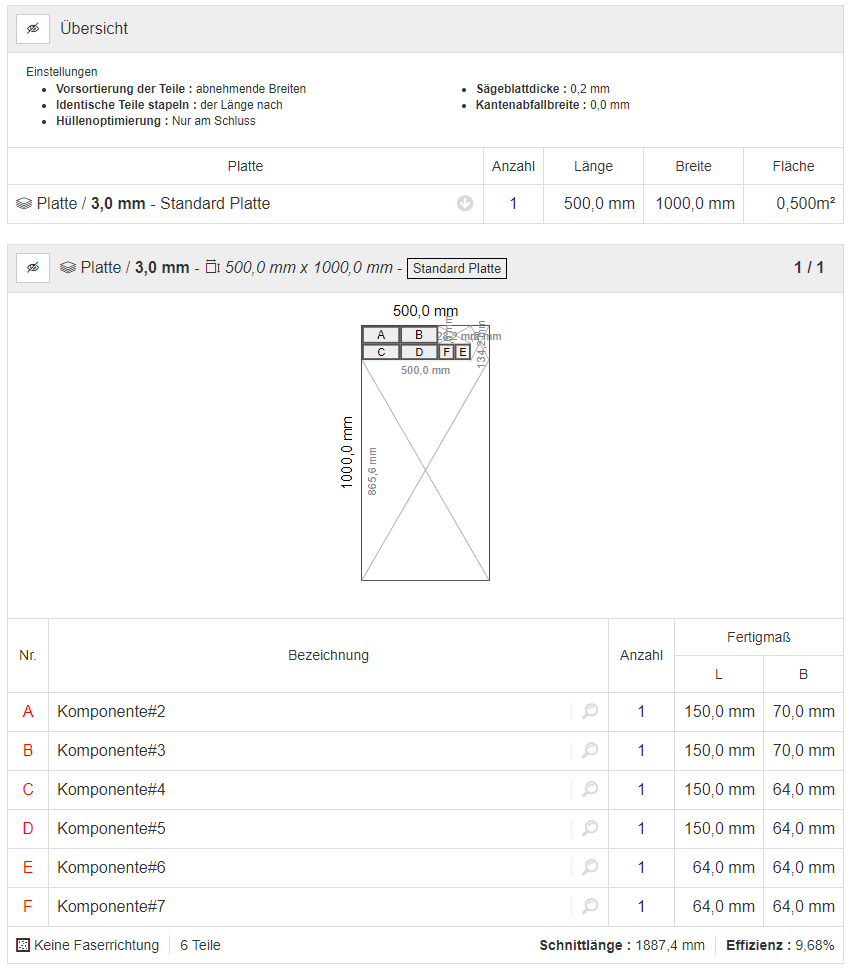
Task: Select part A in the cutting diagram
Action: [381, 335]
